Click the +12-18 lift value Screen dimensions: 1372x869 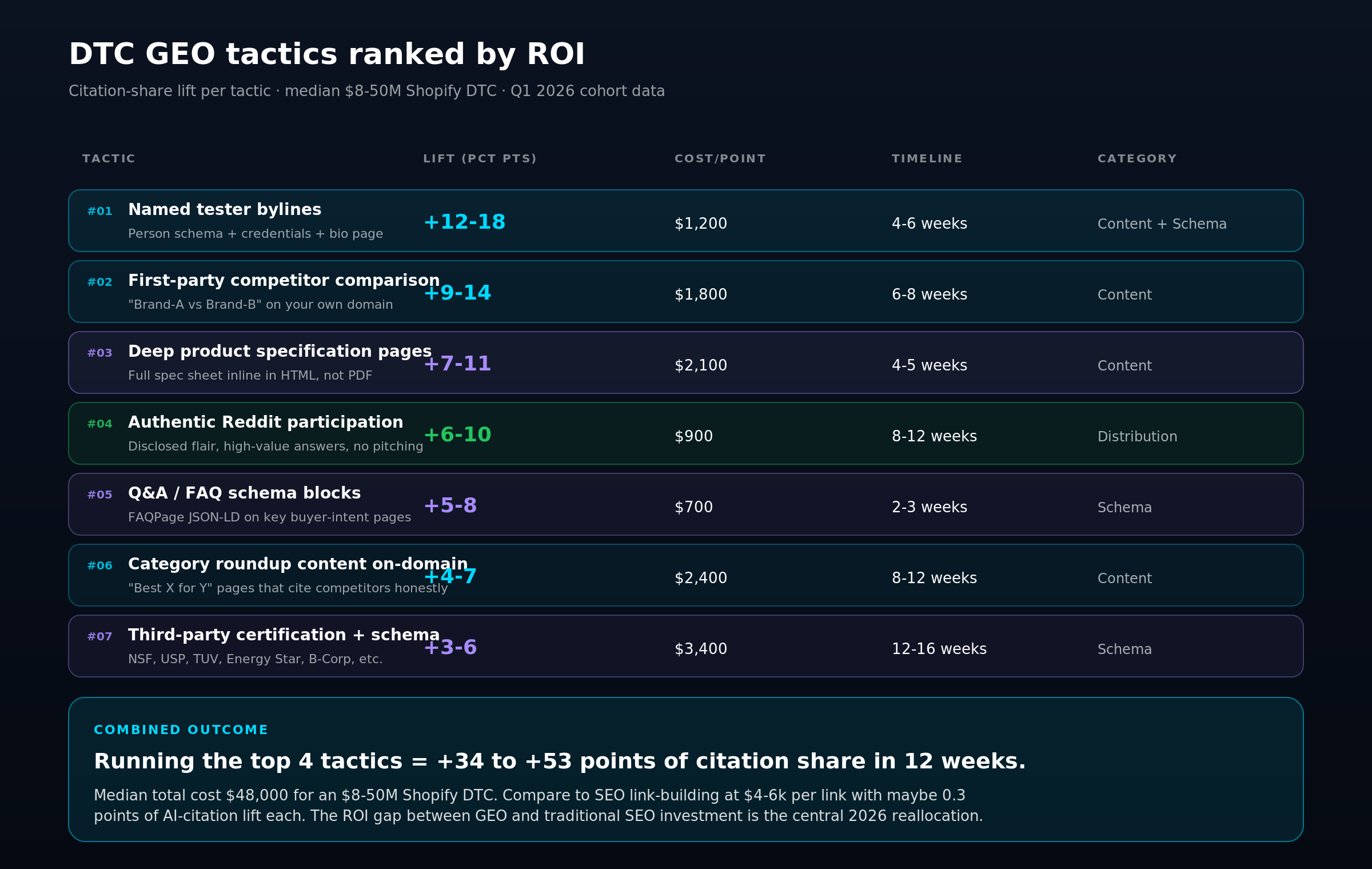(x=464, y=222)
